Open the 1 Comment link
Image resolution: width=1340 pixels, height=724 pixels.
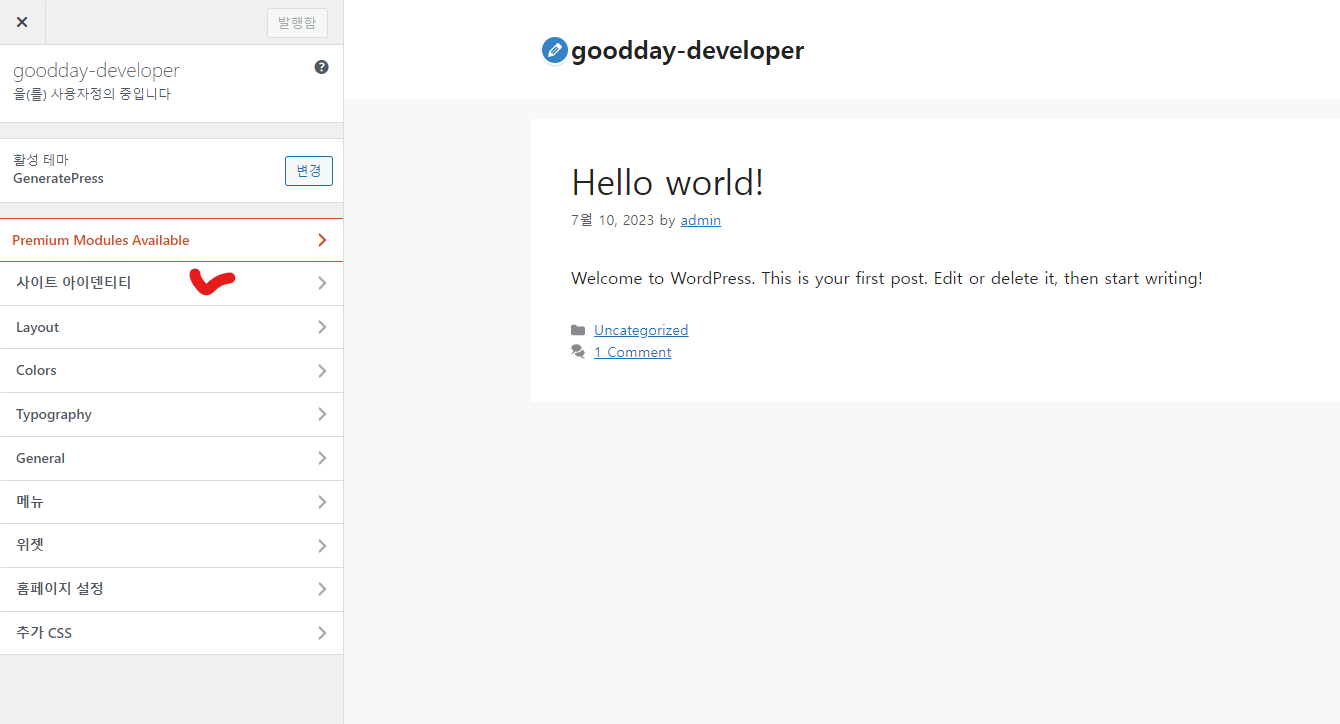pyautogui.click(x=632, y=352)
